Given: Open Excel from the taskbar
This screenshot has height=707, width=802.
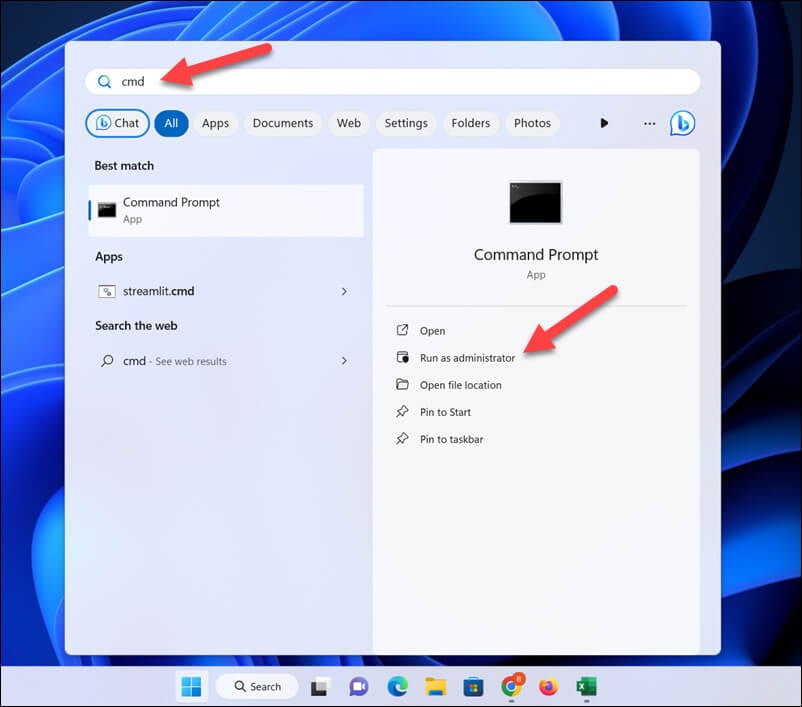Looking at the screenshot, I should click(586, 686).
